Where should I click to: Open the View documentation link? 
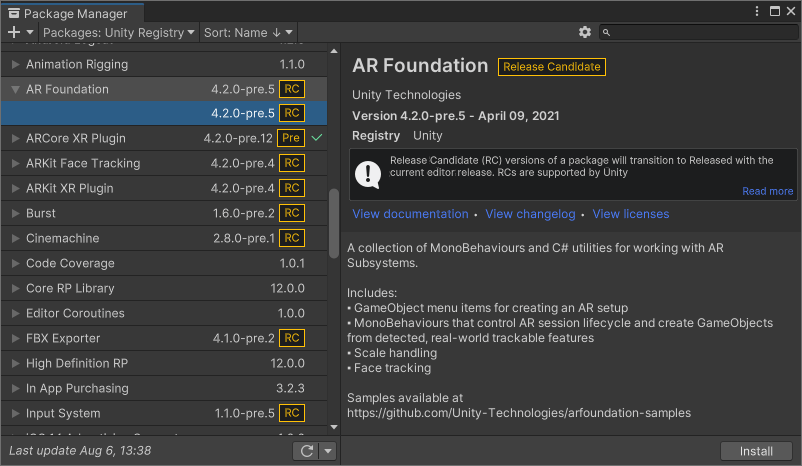point(410,214)
